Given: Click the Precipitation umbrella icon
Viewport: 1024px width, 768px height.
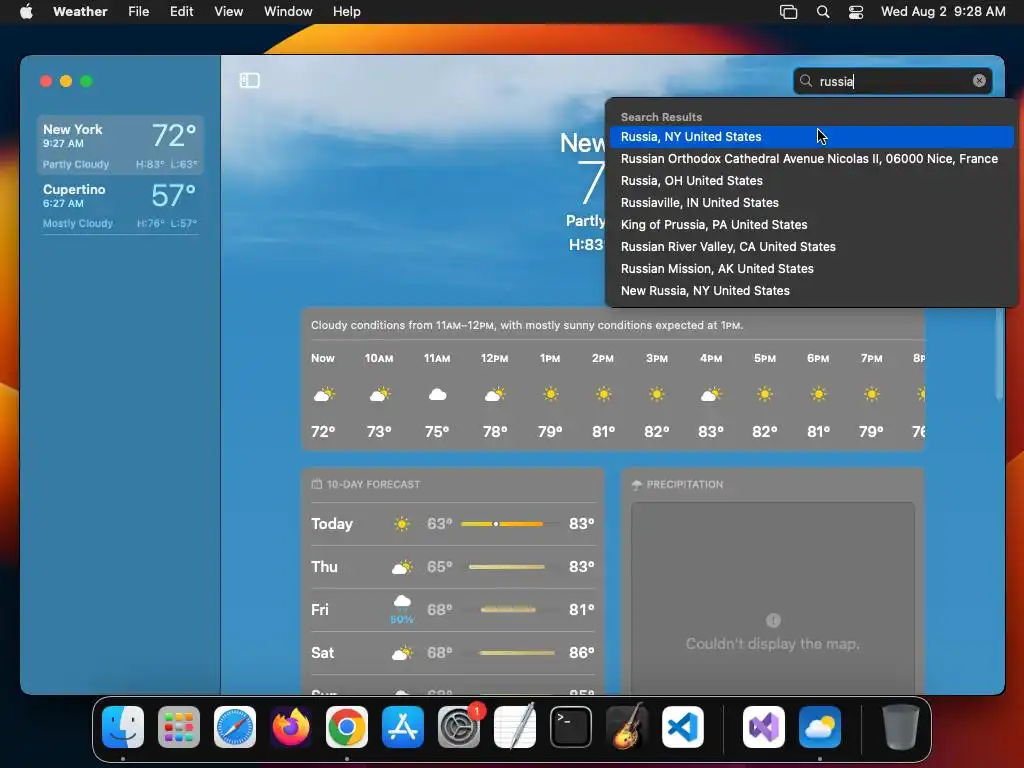Looking at the screenshot, I should tap(637, 485).
